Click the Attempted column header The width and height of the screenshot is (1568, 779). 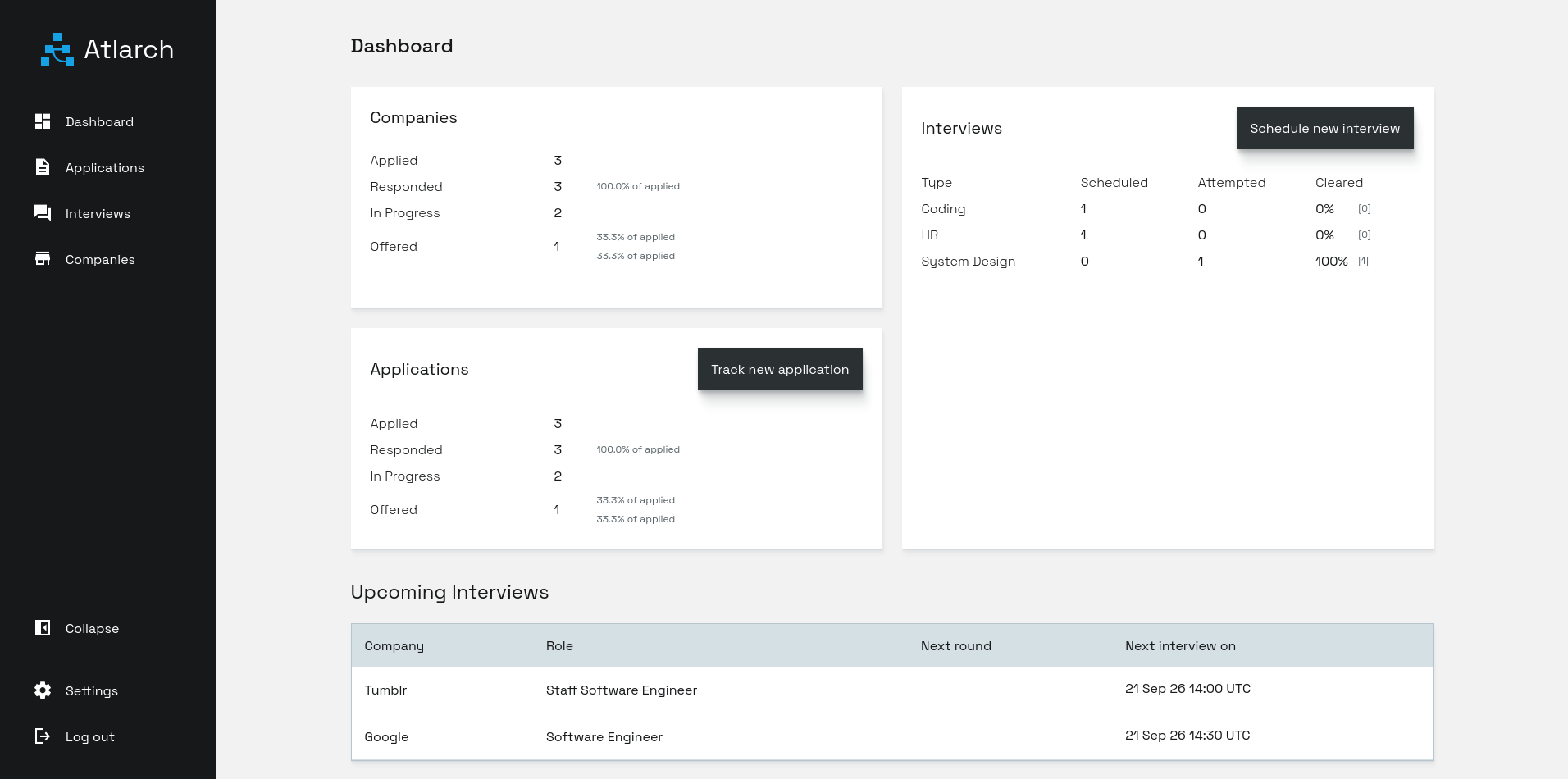click(1232, 182)
